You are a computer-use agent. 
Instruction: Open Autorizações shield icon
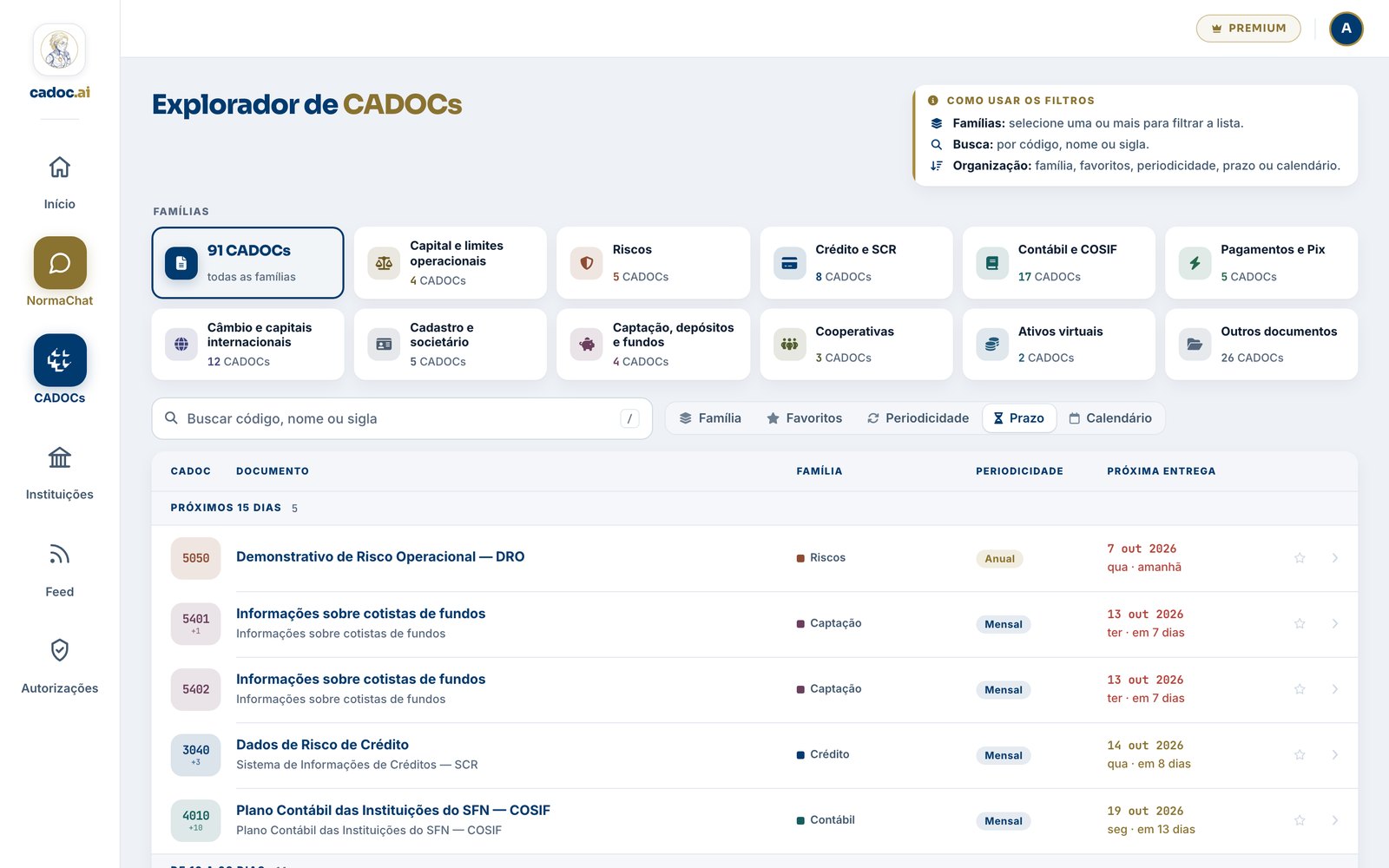[59, 650]
